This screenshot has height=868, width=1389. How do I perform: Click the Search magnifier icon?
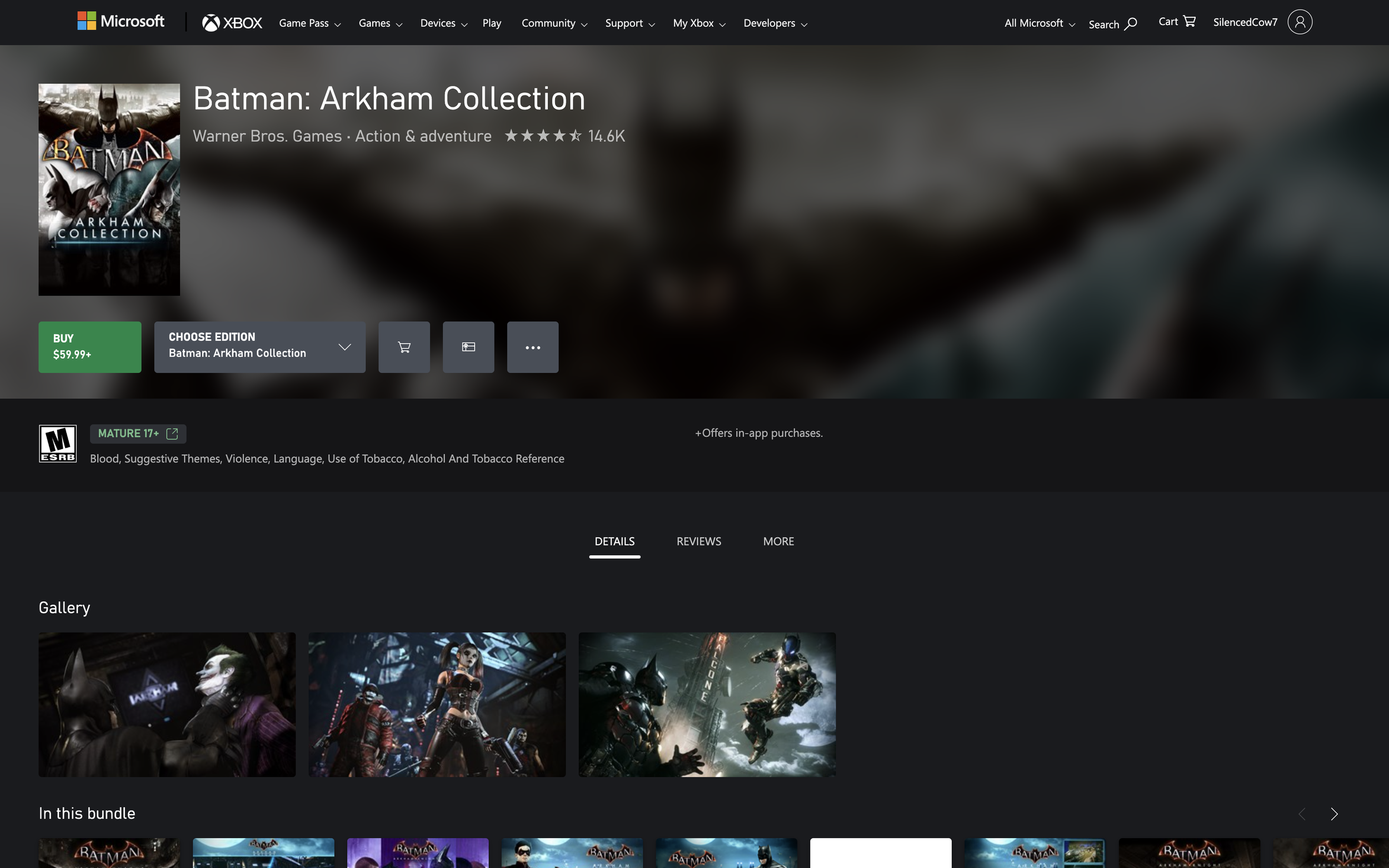(x=1130, y=24)
